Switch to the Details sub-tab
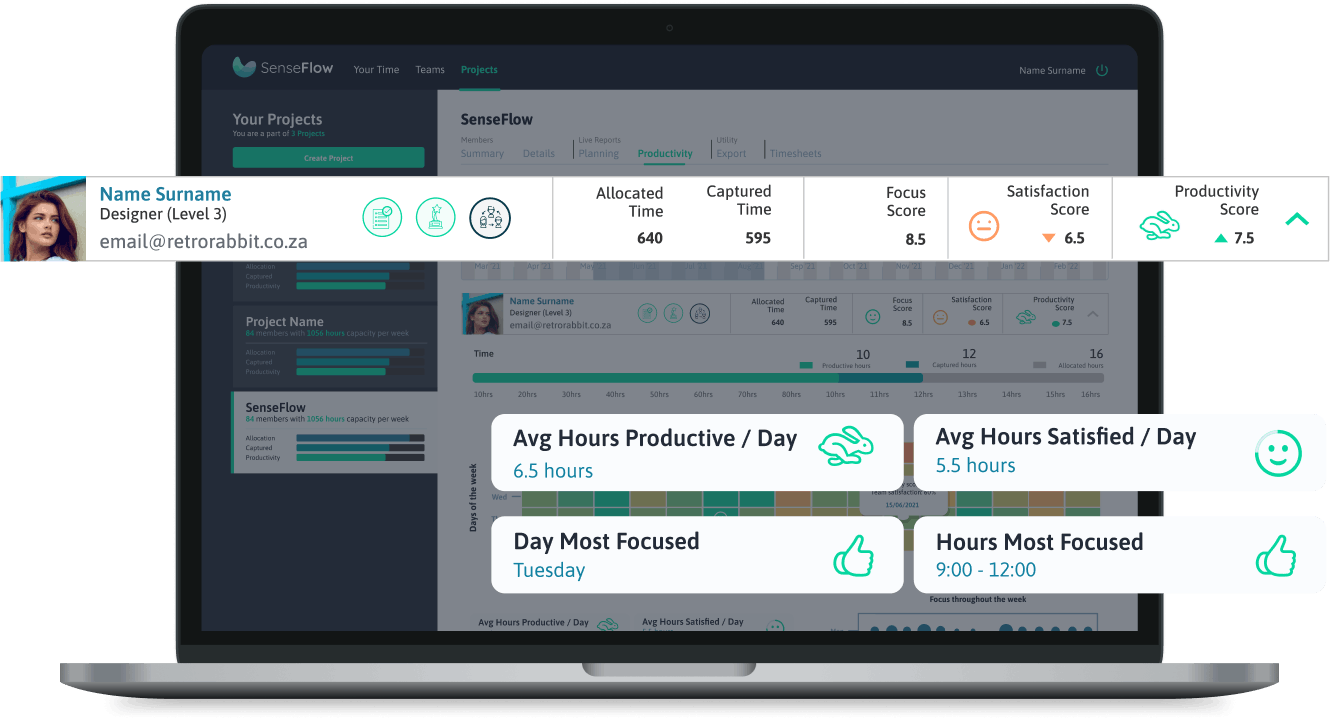The width and height of the screenshot is (1330, 720). (x=538, y=154)
